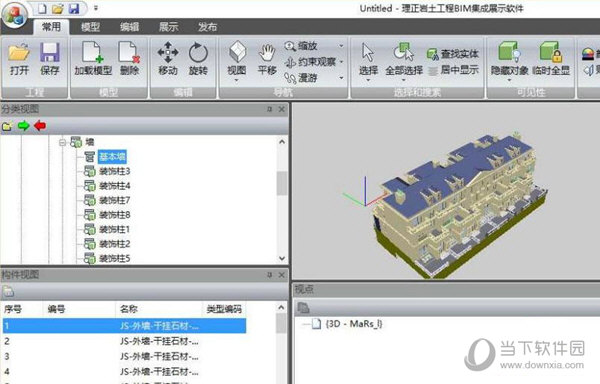Select the 装饰柱1 tree item
Screen dimensions: 600x384
tap(115, 229)
